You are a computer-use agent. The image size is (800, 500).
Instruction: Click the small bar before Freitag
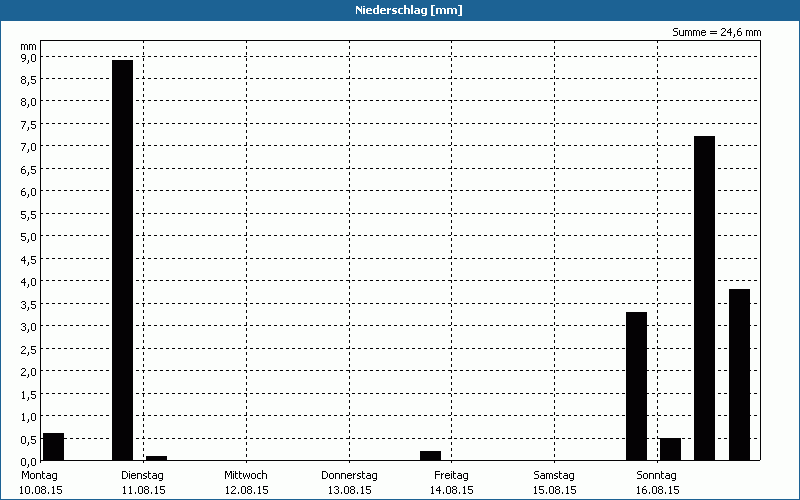point(431,456)
